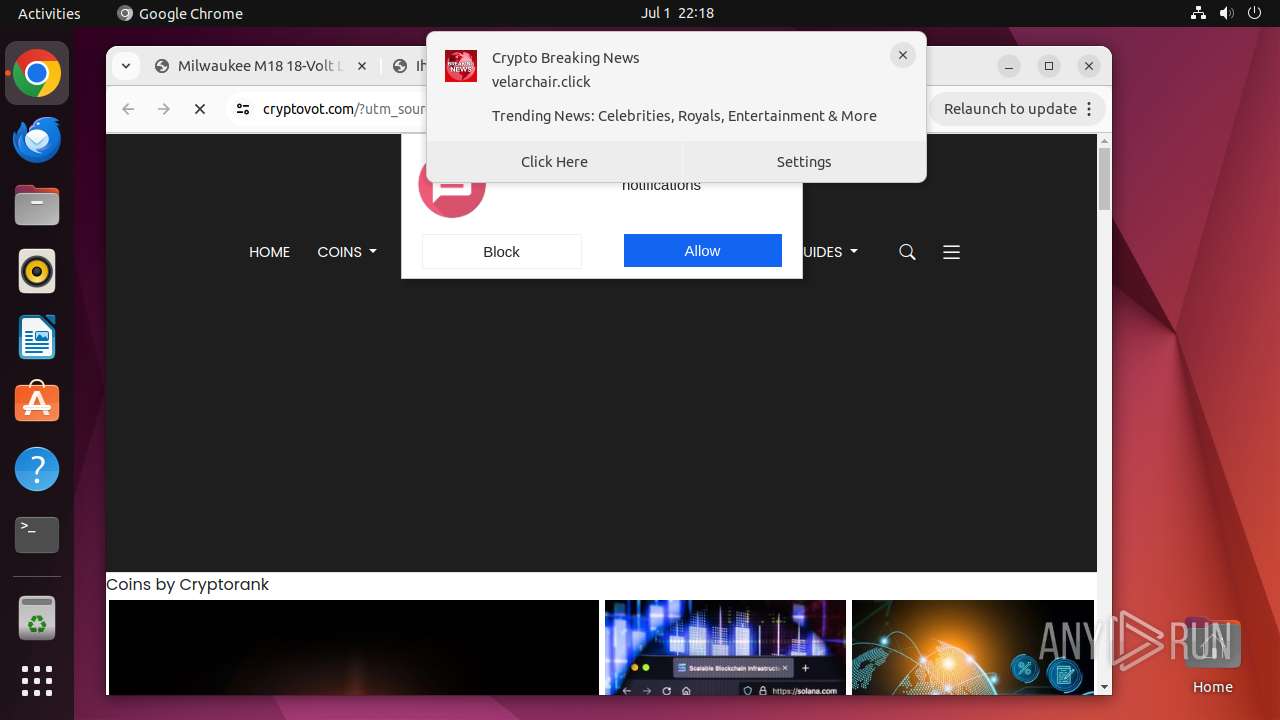The image size is (1280, 720).
Task: Open Settings from the notification
Action: coord(804,161)
